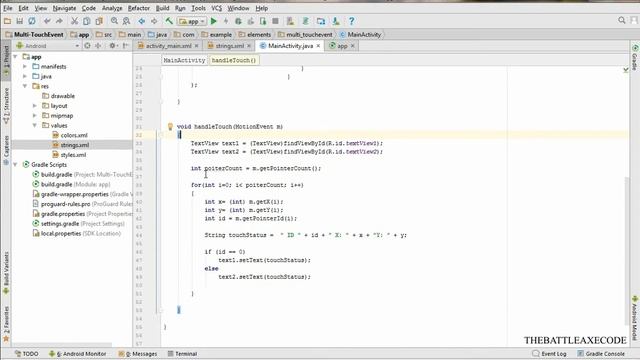Click the Debug app bug icon
This screenshot has height=360, width=640.
(x=238, y=21)
